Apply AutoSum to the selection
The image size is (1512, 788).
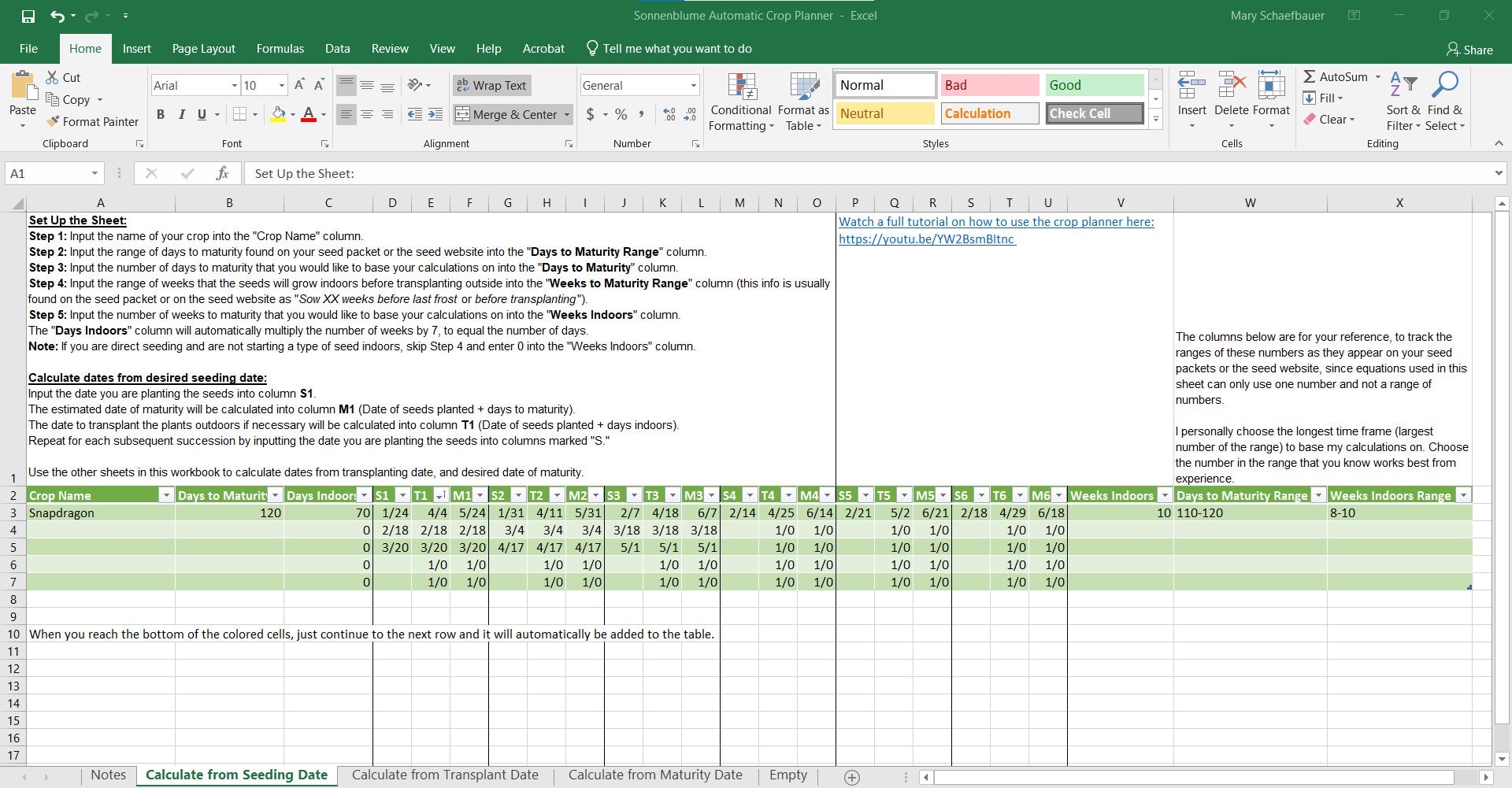[1336, 76]
